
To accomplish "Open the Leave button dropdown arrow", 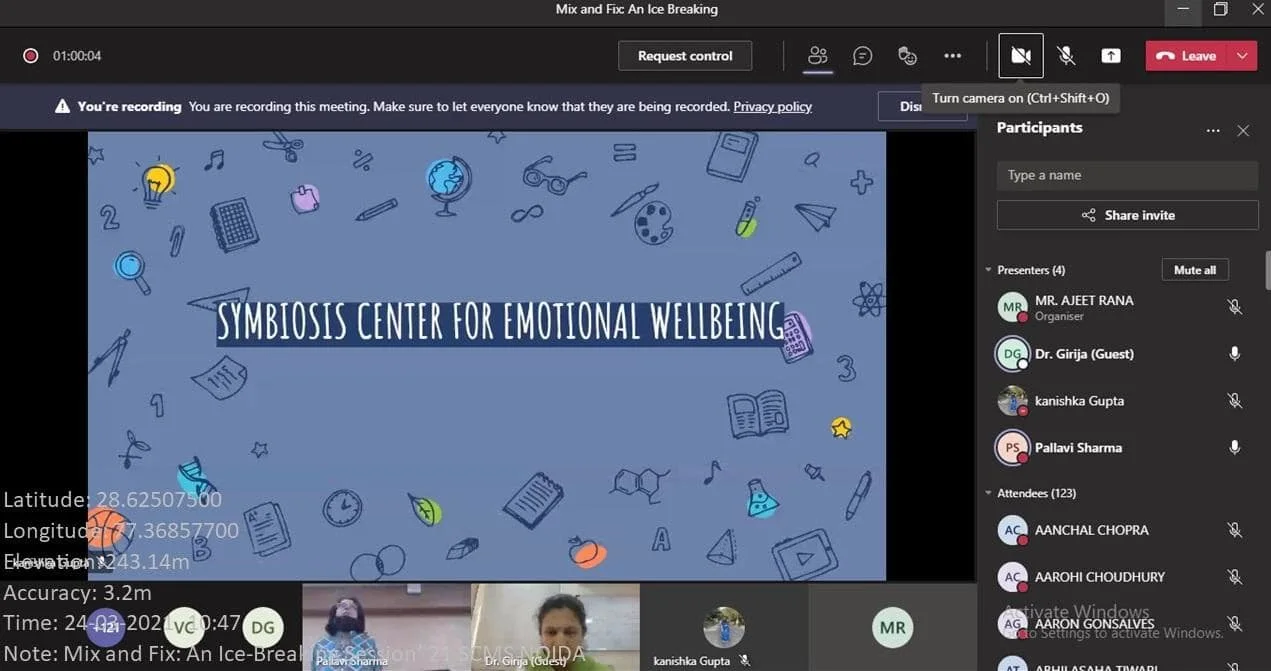I will pos(1242,56).
